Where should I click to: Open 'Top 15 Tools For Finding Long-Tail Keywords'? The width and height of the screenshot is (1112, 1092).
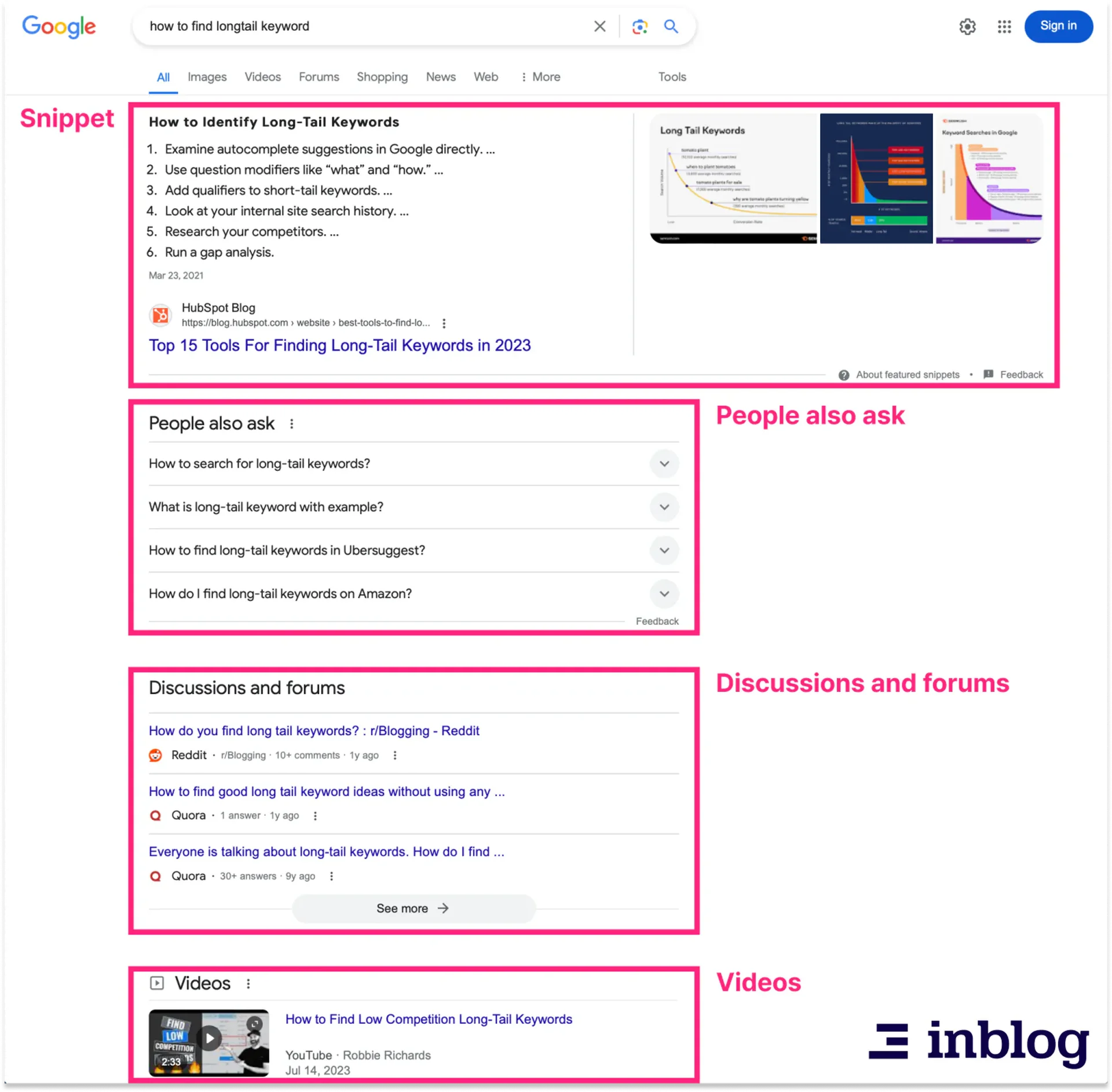(x=339, y=345)
